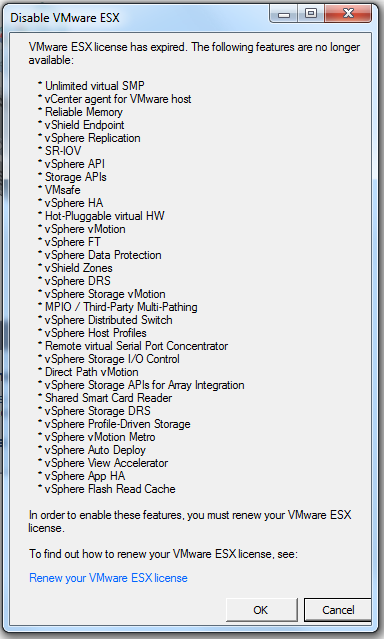The height and width of the screenshot is (639, 384).
Task: Click the SR-IOV feature entry
Action: 63,151
